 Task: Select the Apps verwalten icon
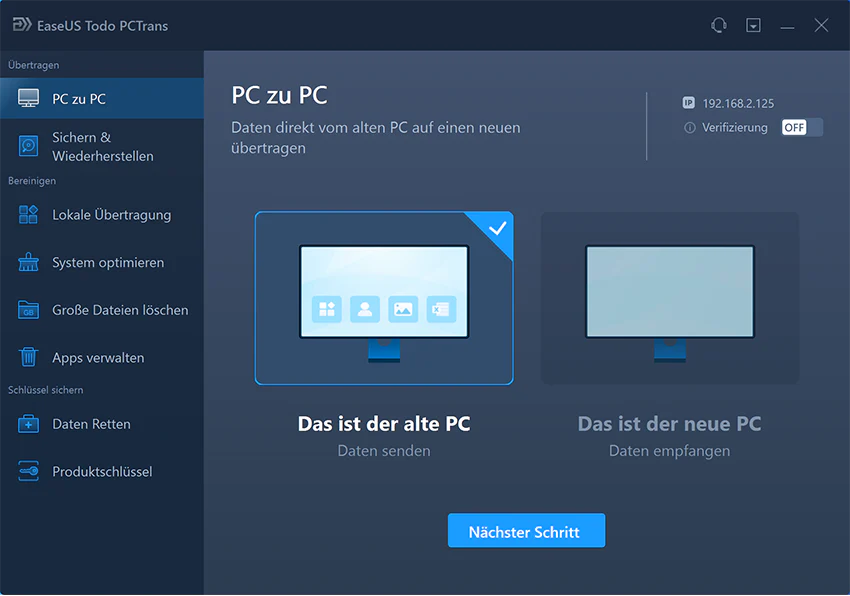(28, 357)
